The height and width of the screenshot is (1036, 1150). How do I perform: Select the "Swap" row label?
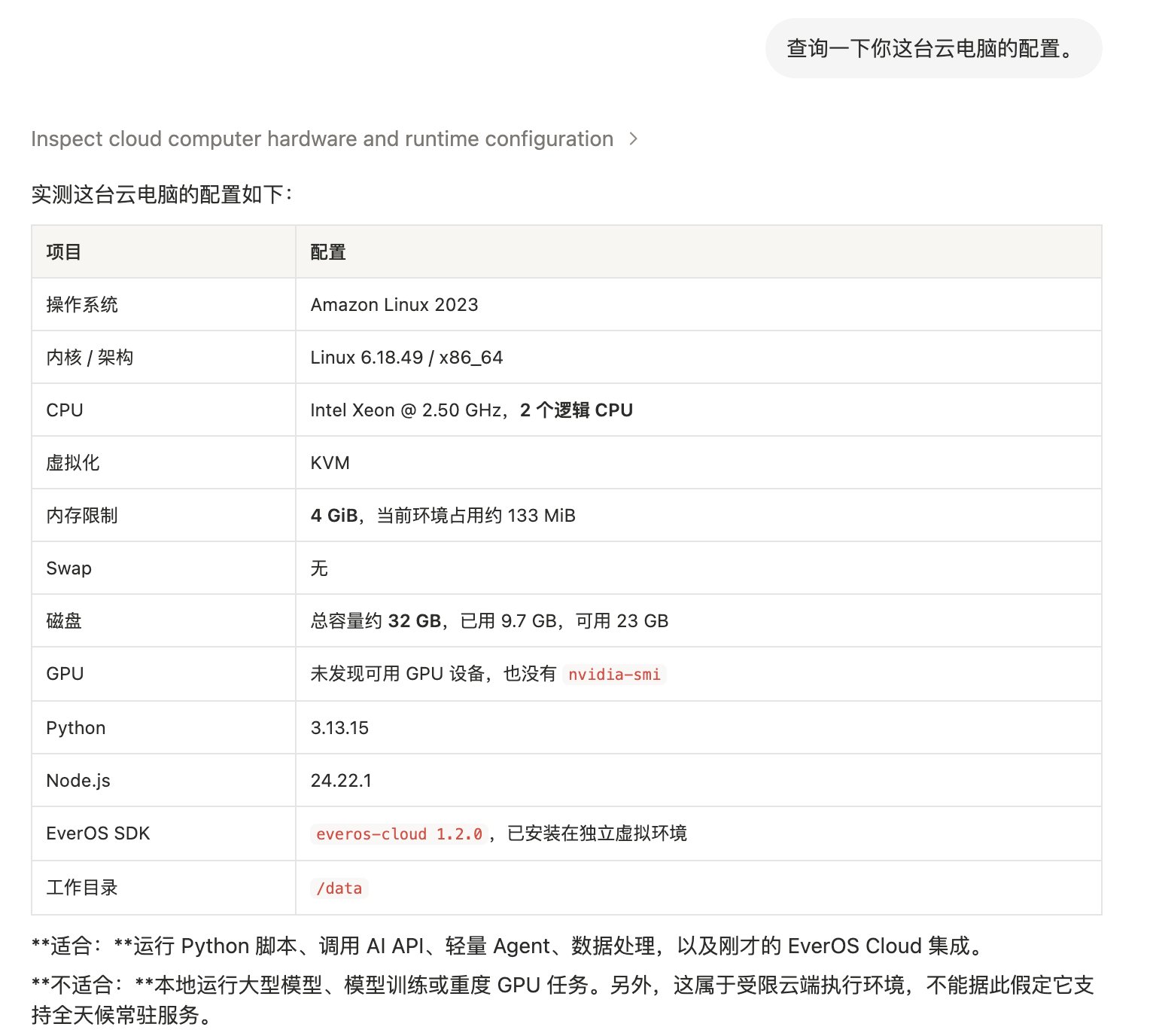pos(68,568)
